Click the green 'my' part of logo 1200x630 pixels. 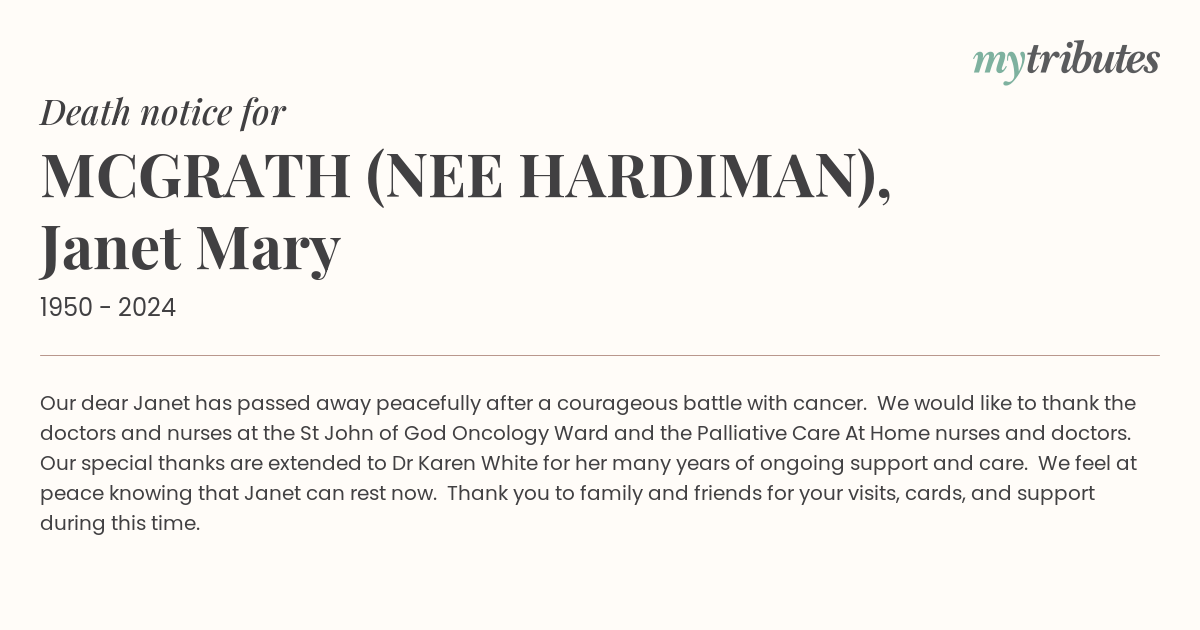[x=998, y=65]
